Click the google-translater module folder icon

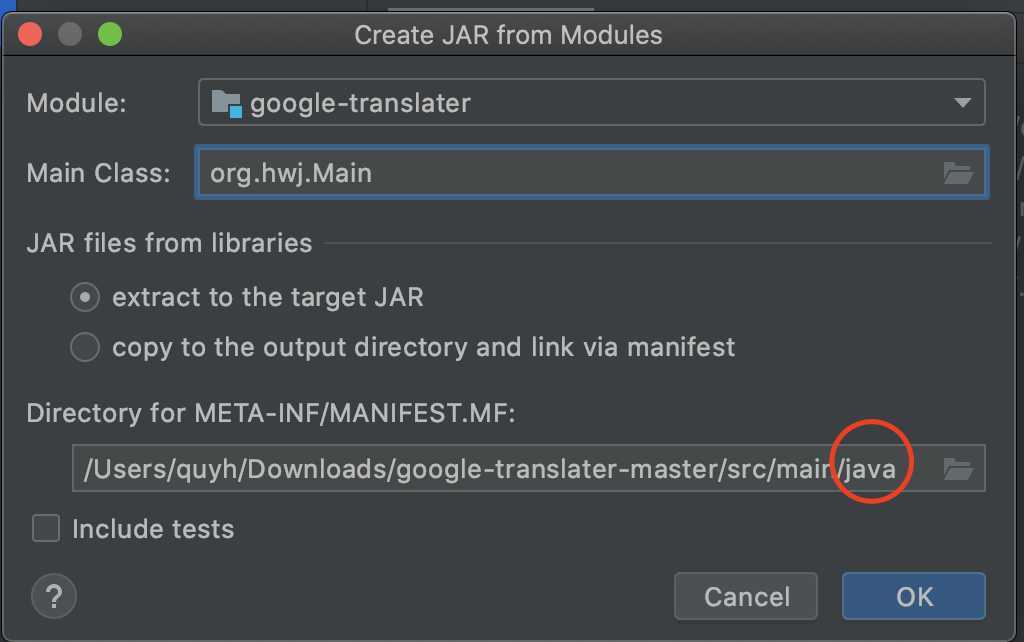point(227,103)
